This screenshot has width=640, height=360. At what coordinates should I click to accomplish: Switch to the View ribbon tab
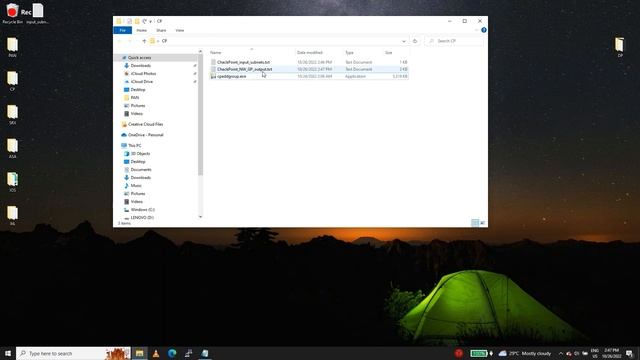(180, 30)
